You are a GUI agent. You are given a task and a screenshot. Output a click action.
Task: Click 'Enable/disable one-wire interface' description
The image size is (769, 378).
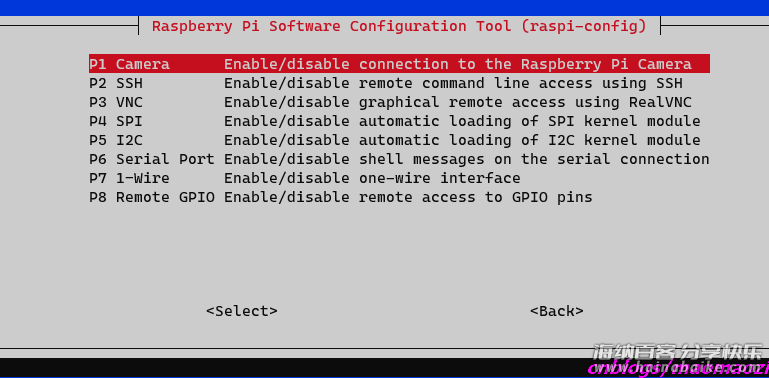pos(372,178)
